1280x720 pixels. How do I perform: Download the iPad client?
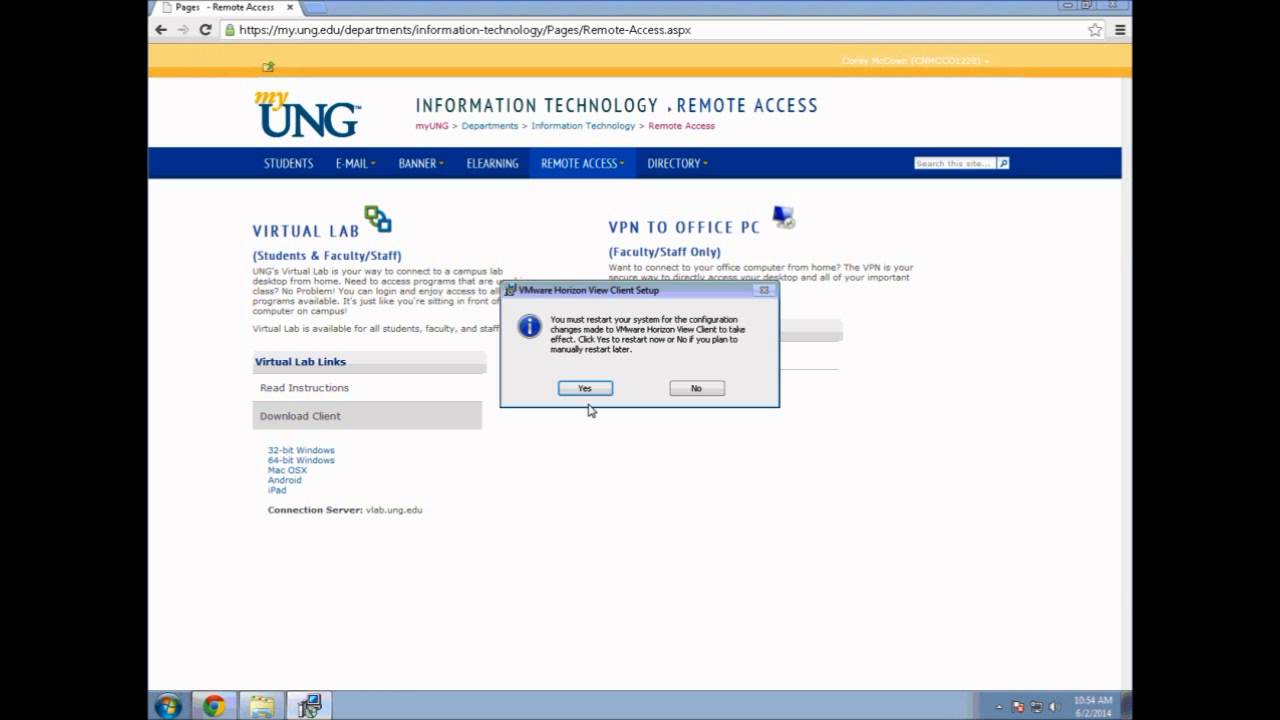(x=277, y=490)
